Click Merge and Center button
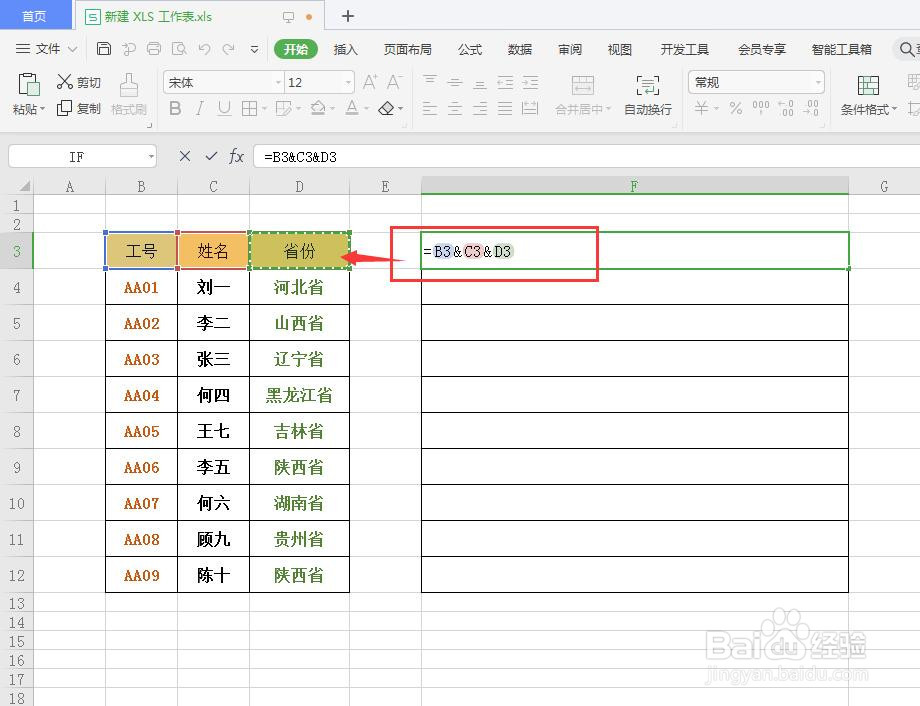The height and width of the screenshot is (706, 920). coord(583,94)
